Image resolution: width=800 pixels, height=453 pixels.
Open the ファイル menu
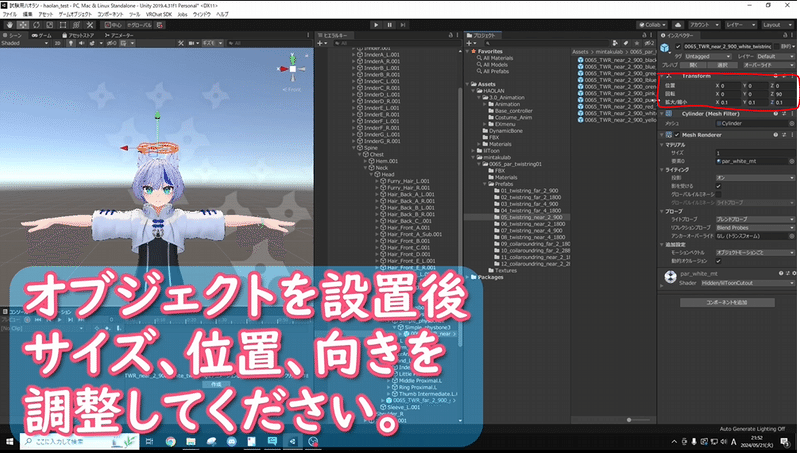pyautogui.click(x=10, y=14)
